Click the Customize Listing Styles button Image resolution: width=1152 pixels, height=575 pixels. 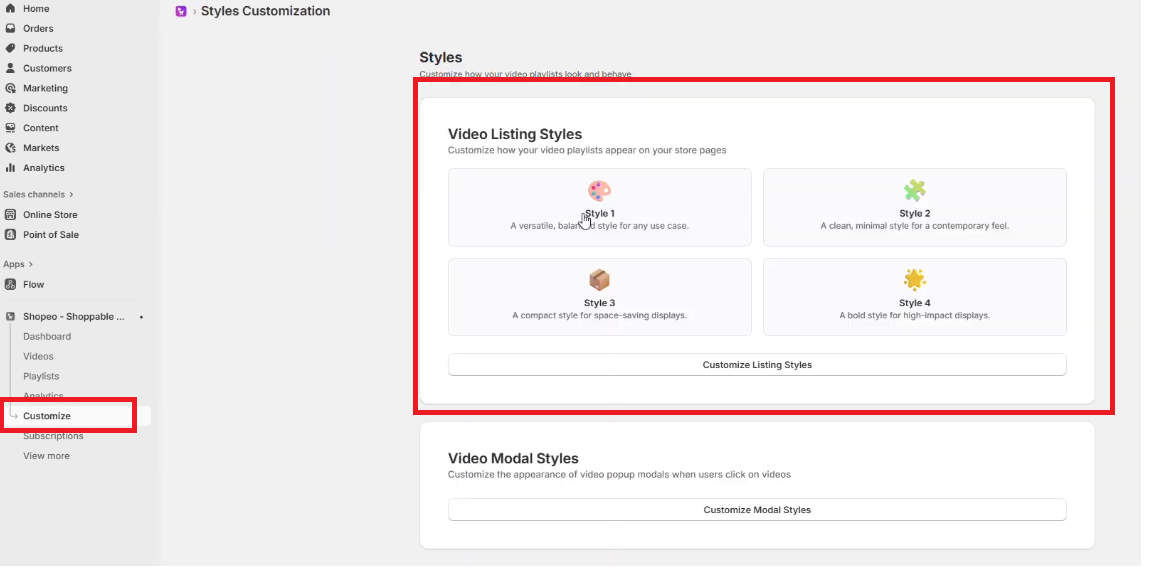click(x=757, y=365)
